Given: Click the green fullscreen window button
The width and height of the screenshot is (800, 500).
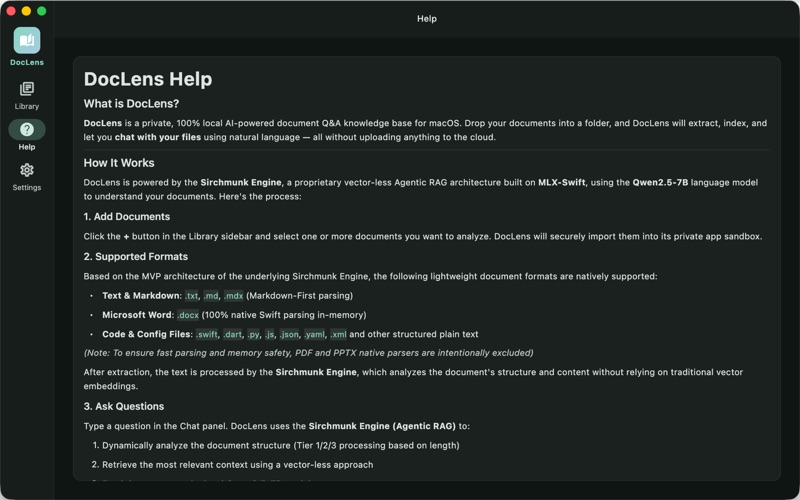Looking at the screenshot, I should (x=42, y=11).
